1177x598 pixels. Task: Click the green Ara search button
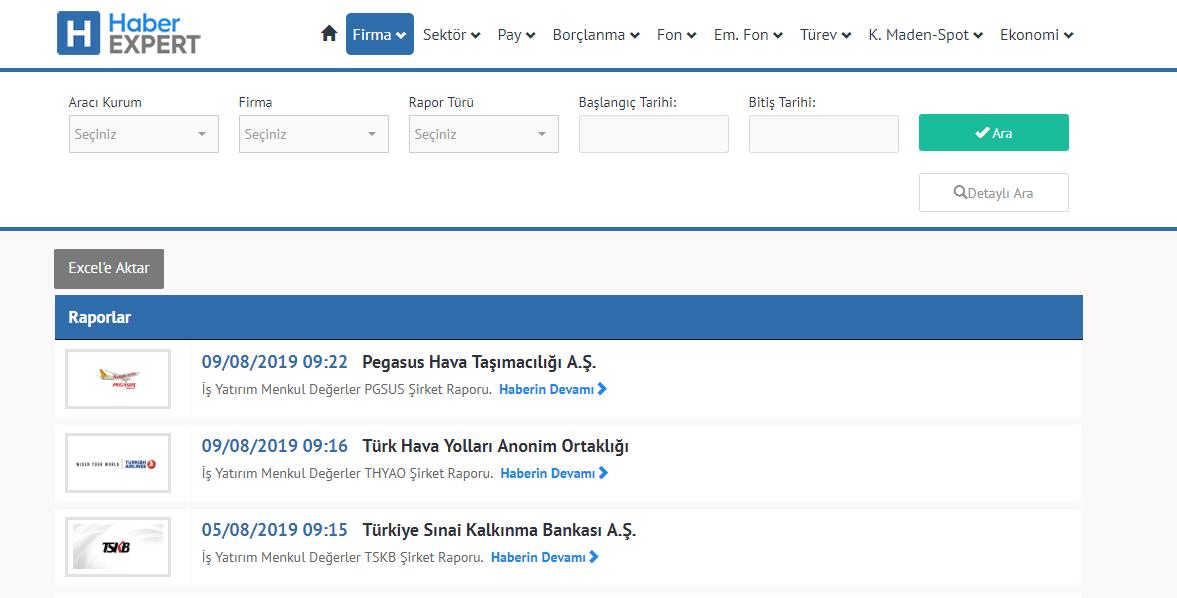coord(994,133)
